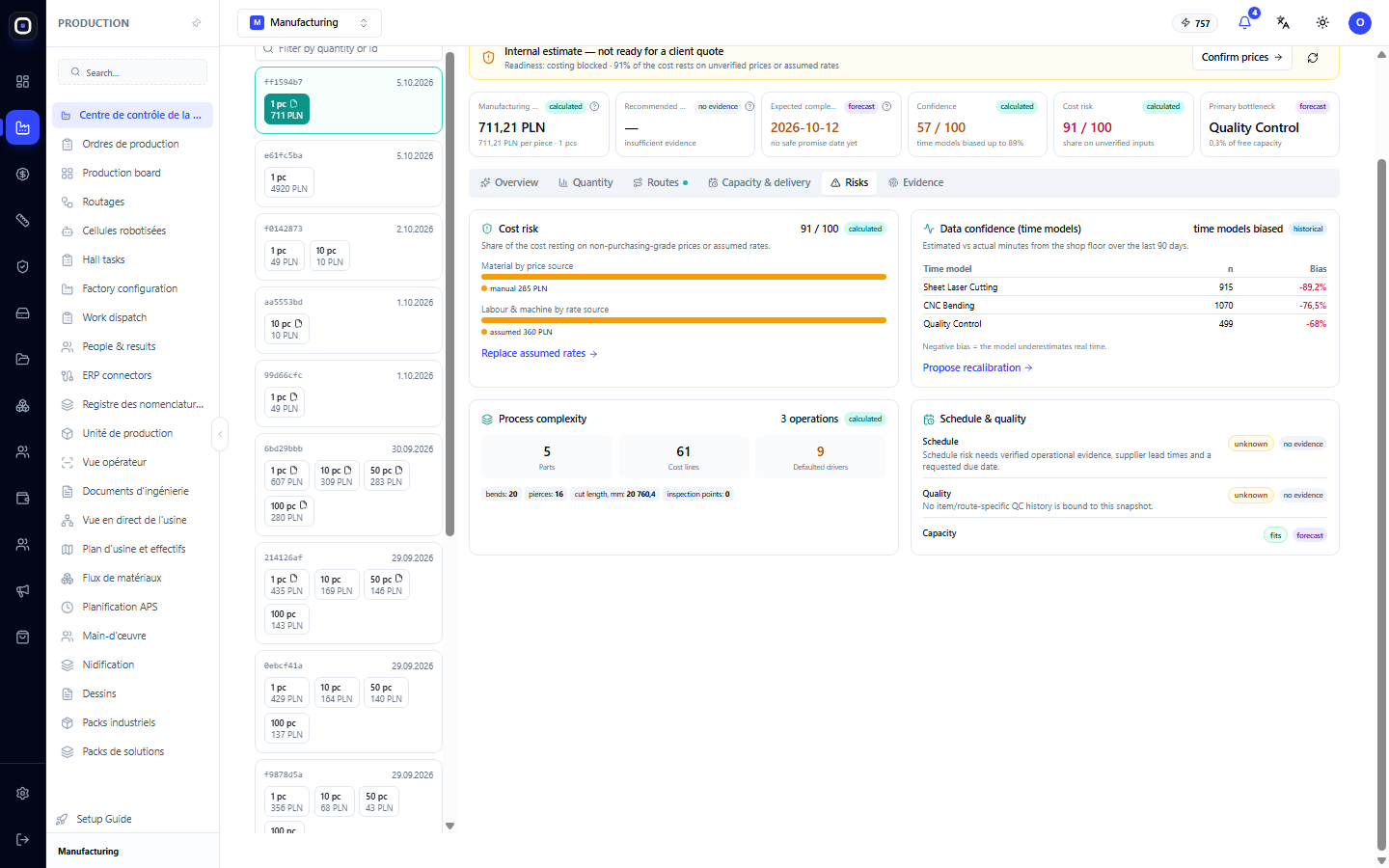
Task: Click the help icon on the Recommended card
Action: pyautogui.click(x=749, y=107)
